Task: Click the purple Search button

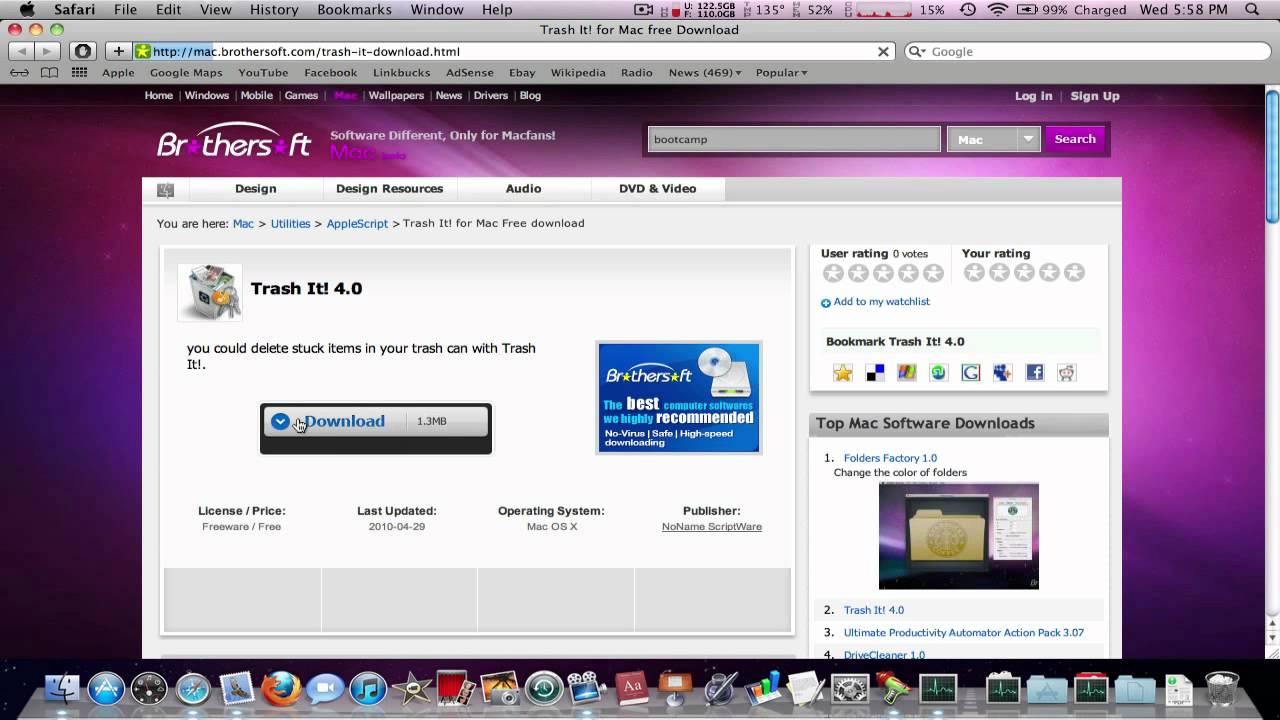Action: point(1075,139)
